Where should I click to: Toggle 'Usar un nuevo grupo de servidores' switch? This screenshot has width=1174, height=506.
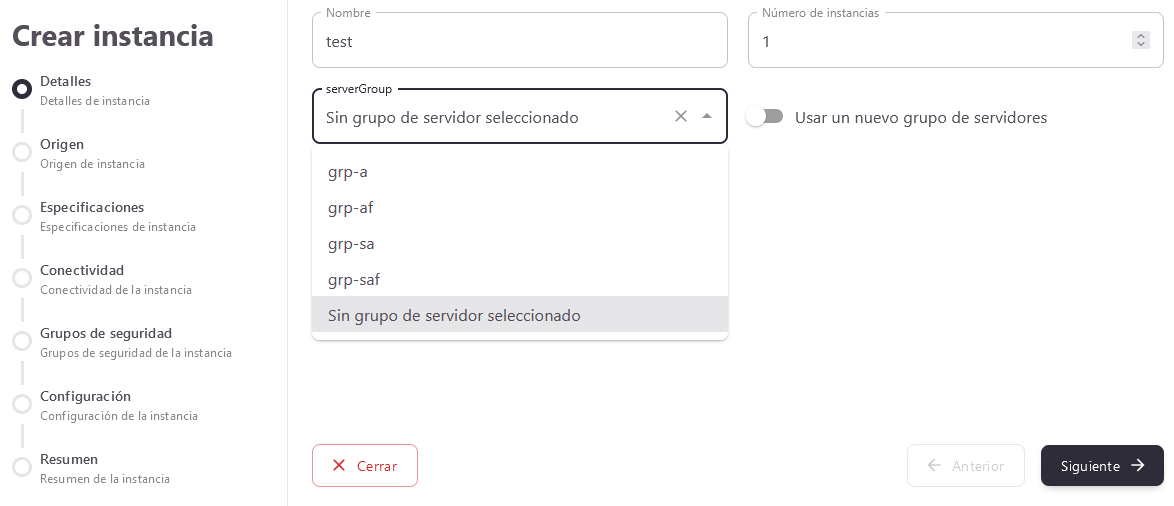(765, 117)
